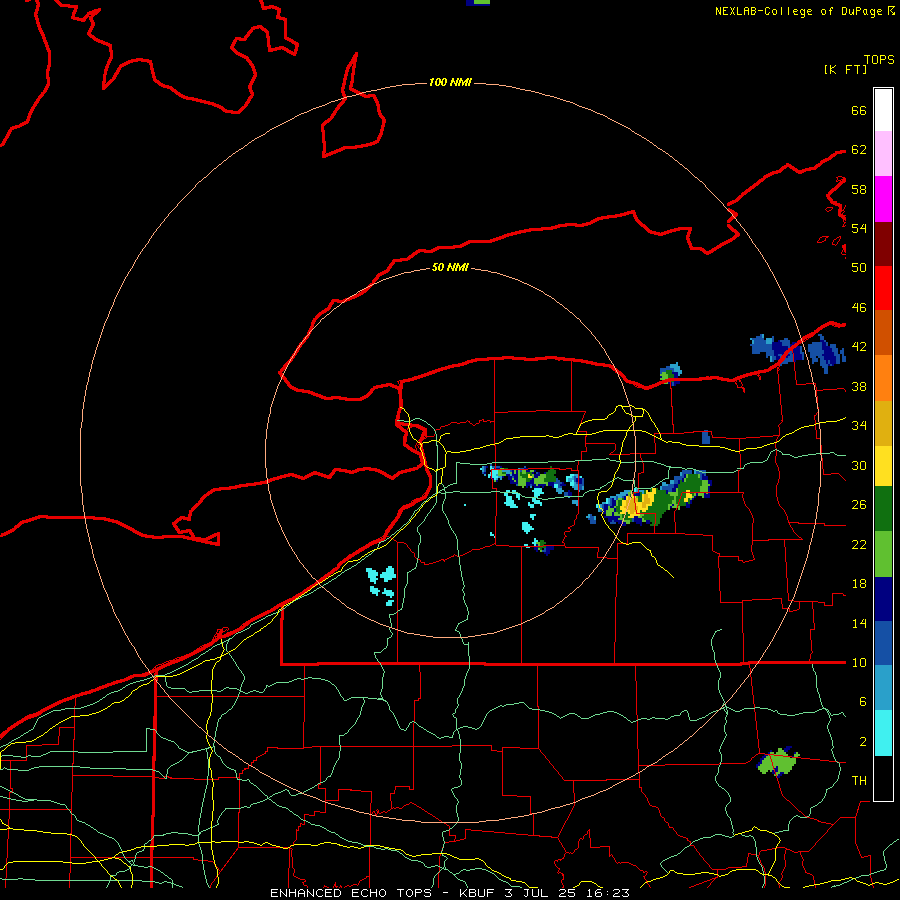
Task: Click the white swatch atop the tops legend
Action: [x=883, y=110]
